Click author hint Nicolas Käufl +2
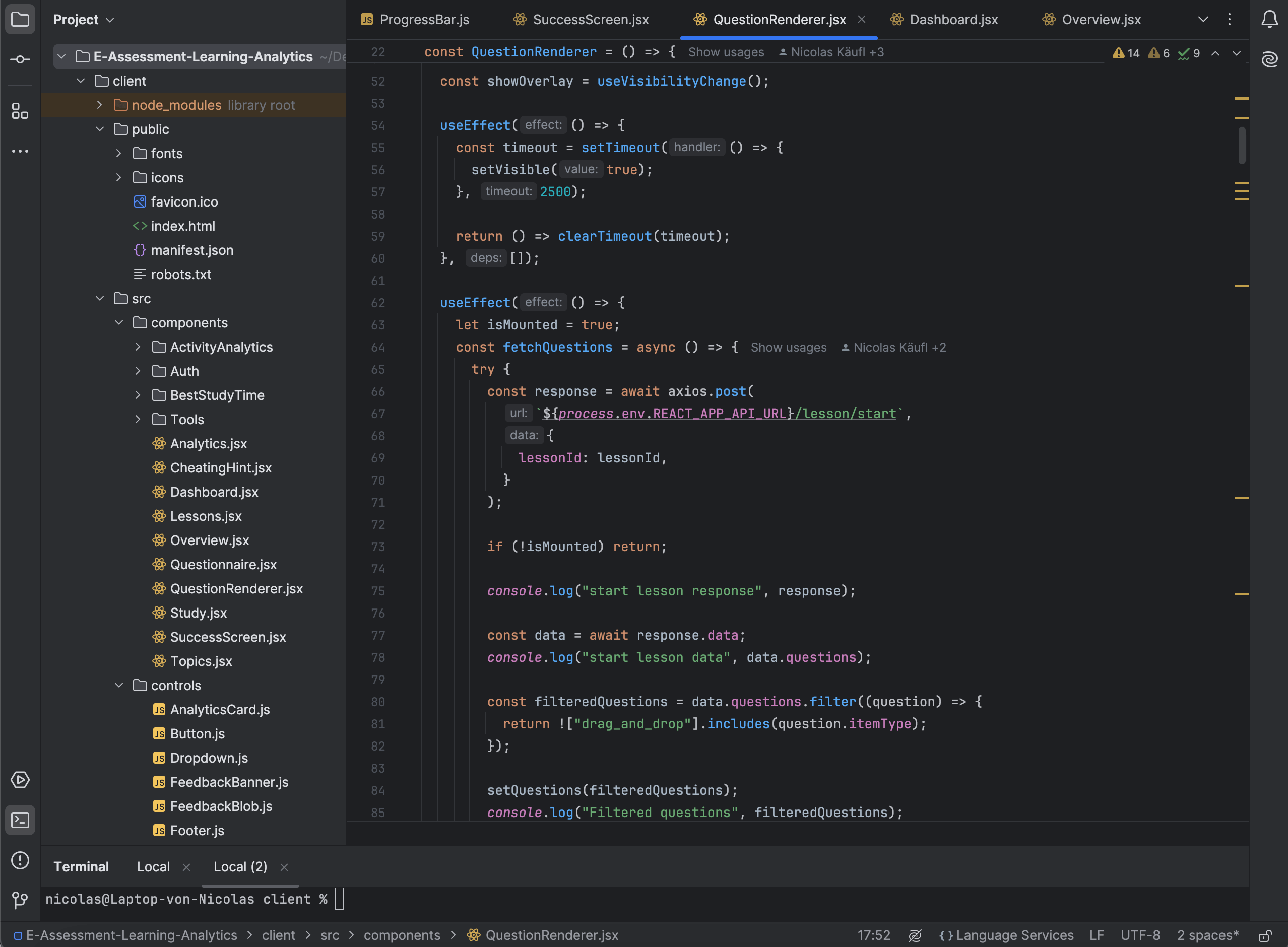Viewport: 1288px width, 947px height. click(894, 348)
